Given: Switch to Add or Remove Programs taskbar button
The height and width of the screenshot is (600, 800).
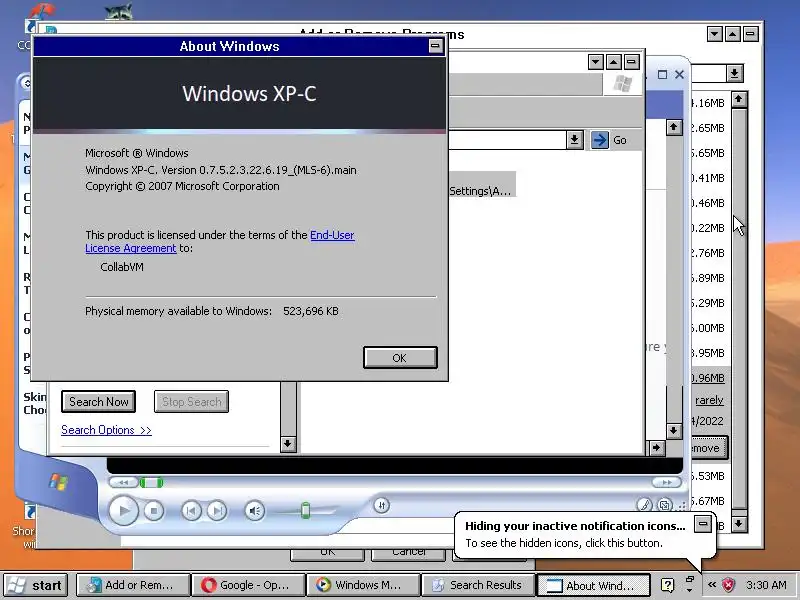Looking at the screenshot, I should tap(133, 585).
